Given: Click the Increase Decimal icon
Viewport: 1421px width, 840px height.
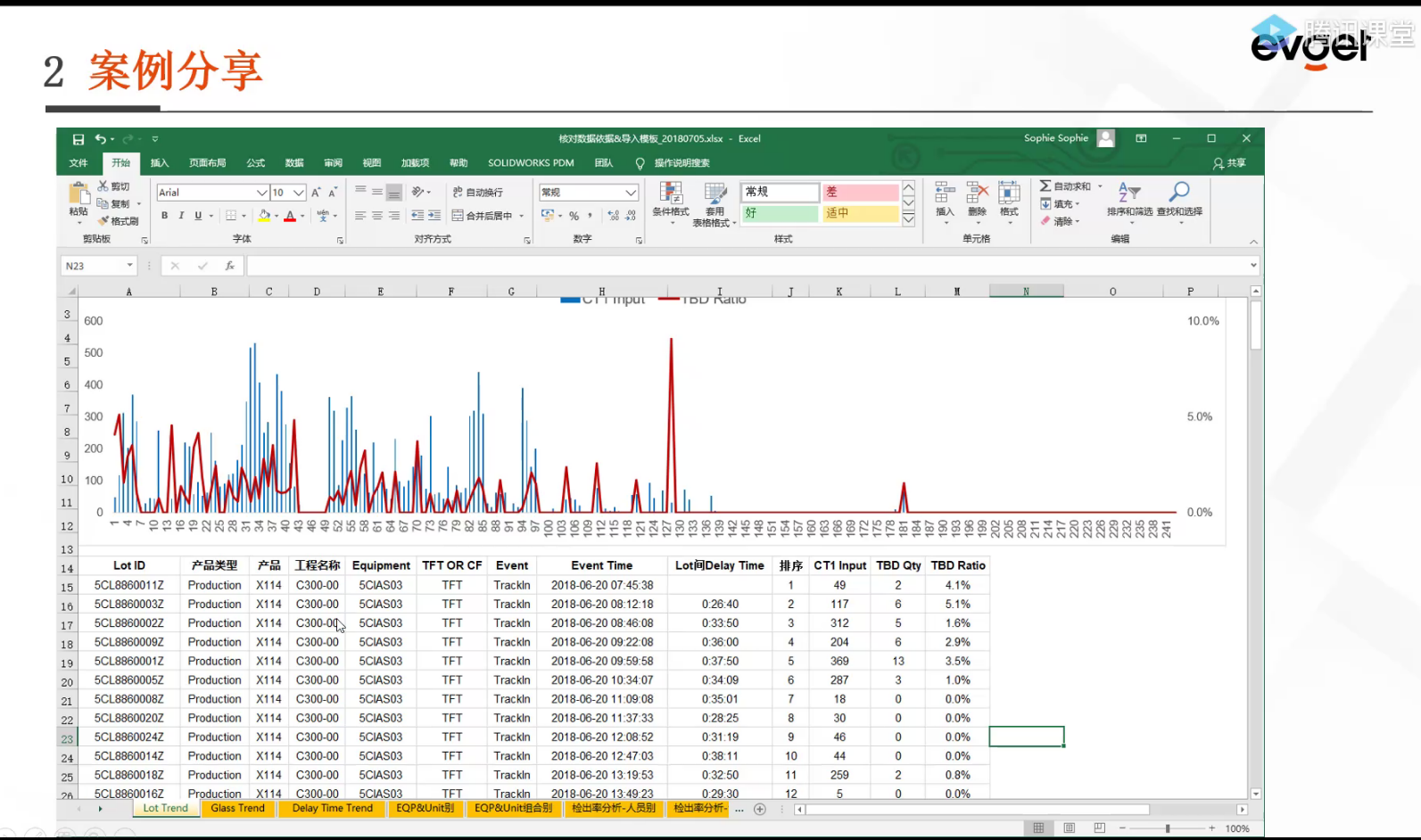Looking at the screenshot, I should 614,216.
